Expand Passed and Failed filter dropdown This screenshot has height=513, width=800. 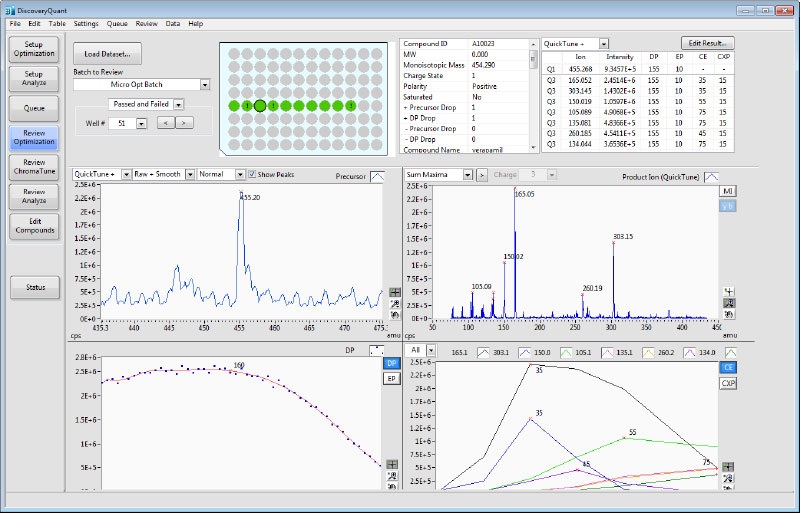[x=178, y=103]
